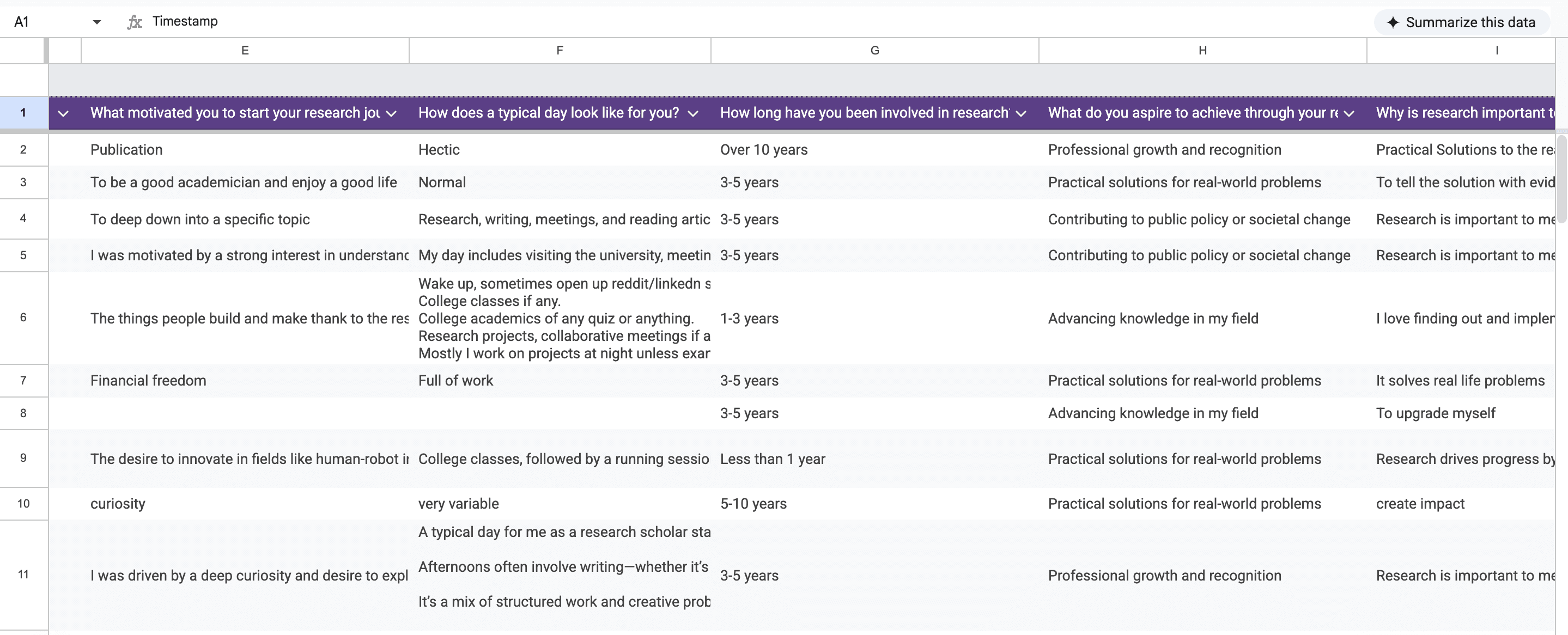Screen dimensions: 1568x635
Task: Click 'Wake up, sometimes open up reddit' cell
Action: (560, 318)
